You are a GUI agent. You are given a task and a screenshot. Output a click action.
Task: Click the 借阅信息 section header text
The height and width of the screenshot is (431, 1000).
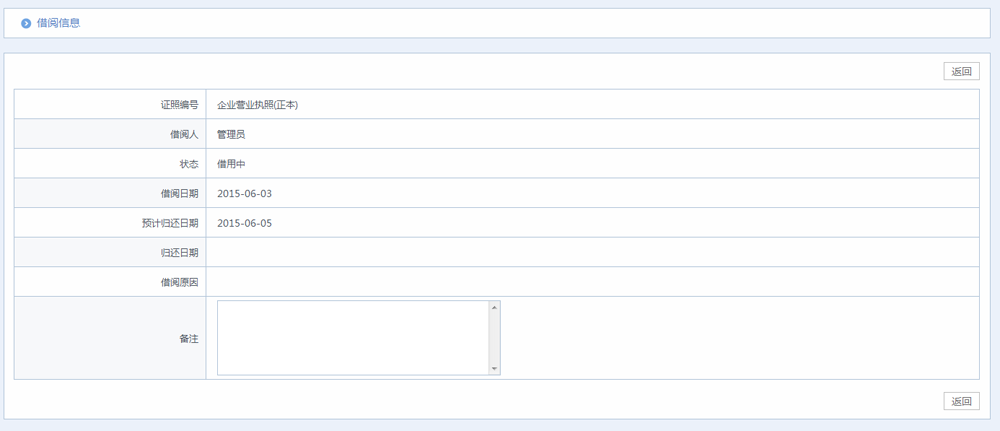(x=58, y=23)
